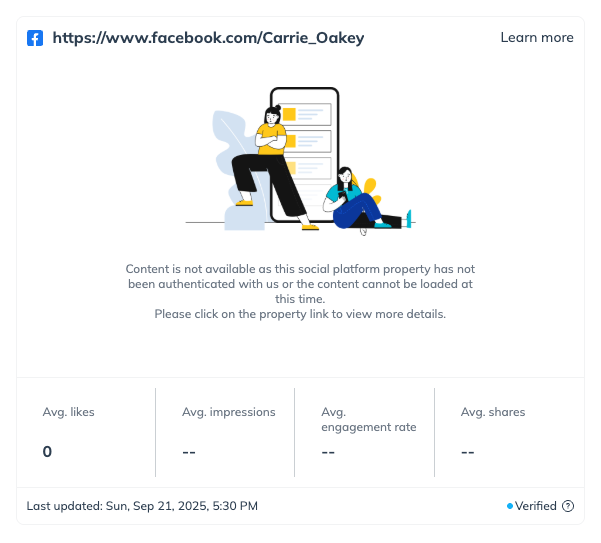Click the blue Verified status dot

(x=510, y=506)
